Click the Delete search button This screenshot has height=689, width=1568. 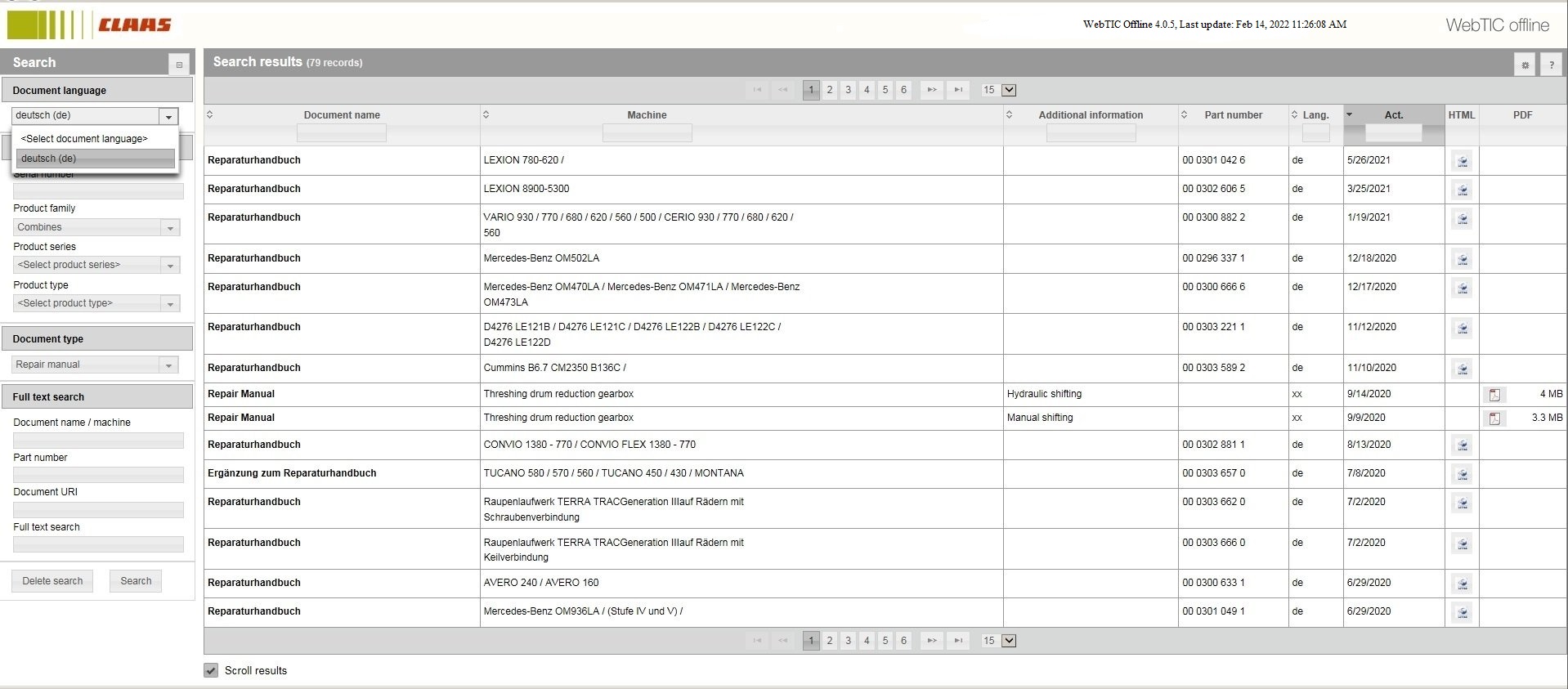point(52,581)
